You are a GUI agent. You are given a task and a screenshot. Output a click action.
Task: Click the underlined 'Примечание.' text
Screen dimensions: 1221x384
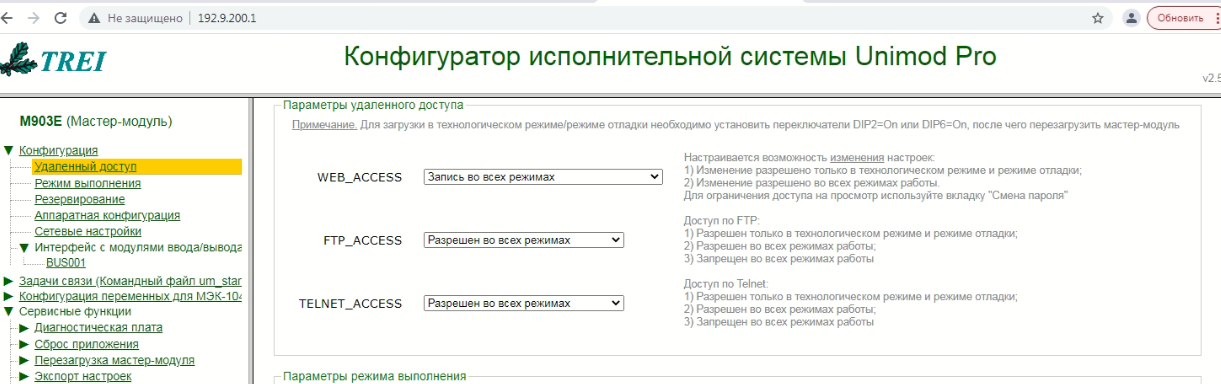323,125
